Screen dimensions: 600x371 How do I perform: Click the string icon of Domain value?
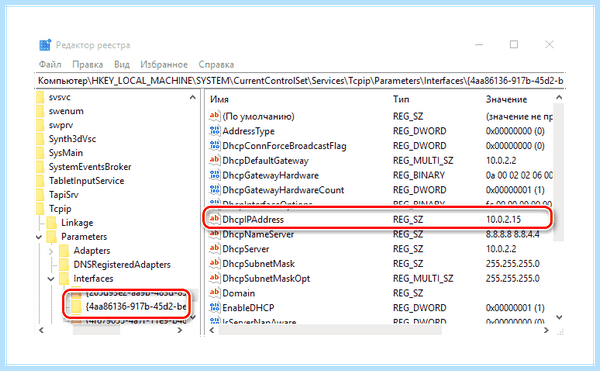pos(215,293)
